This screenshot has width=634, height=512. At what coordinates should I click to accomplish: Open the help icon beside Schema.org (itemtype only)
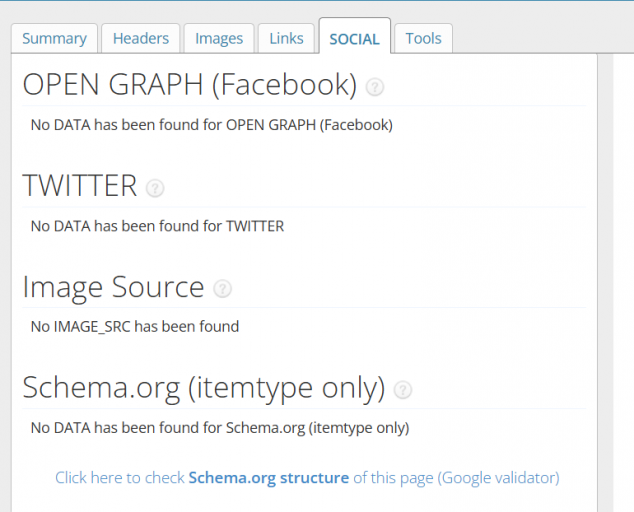(403, 390)
